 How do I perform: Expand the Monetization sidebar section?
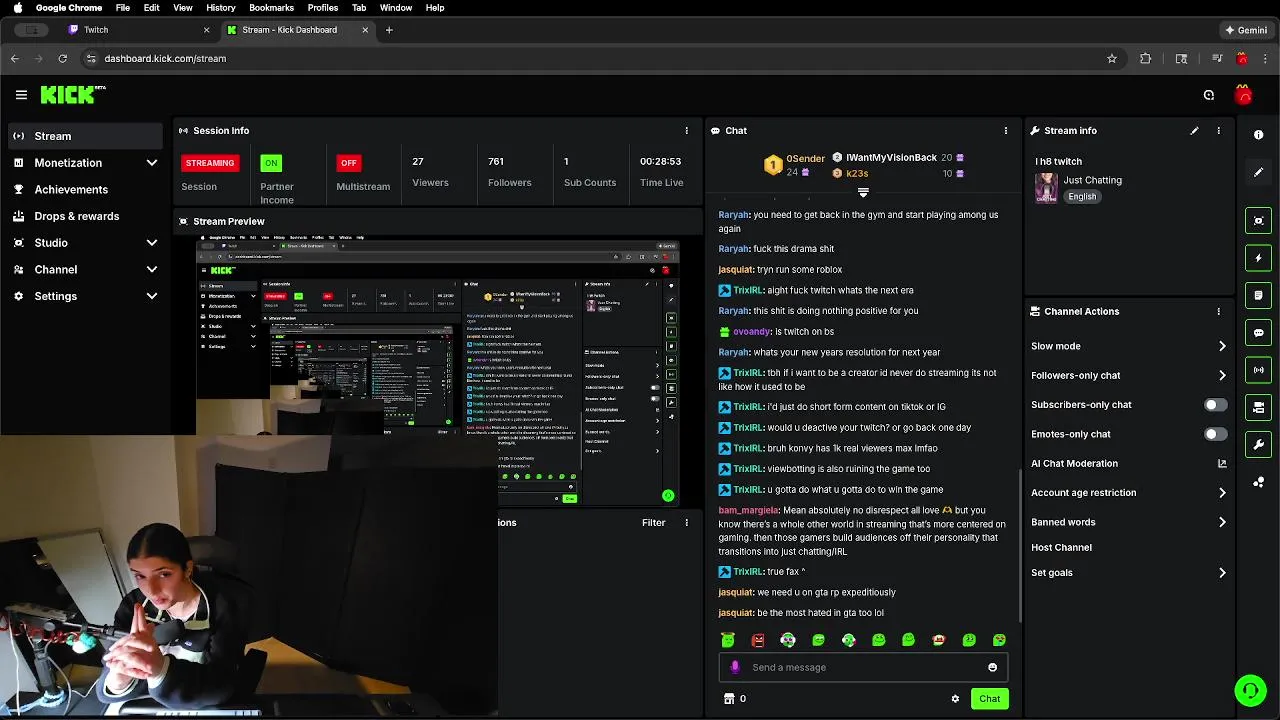(152, 163)
